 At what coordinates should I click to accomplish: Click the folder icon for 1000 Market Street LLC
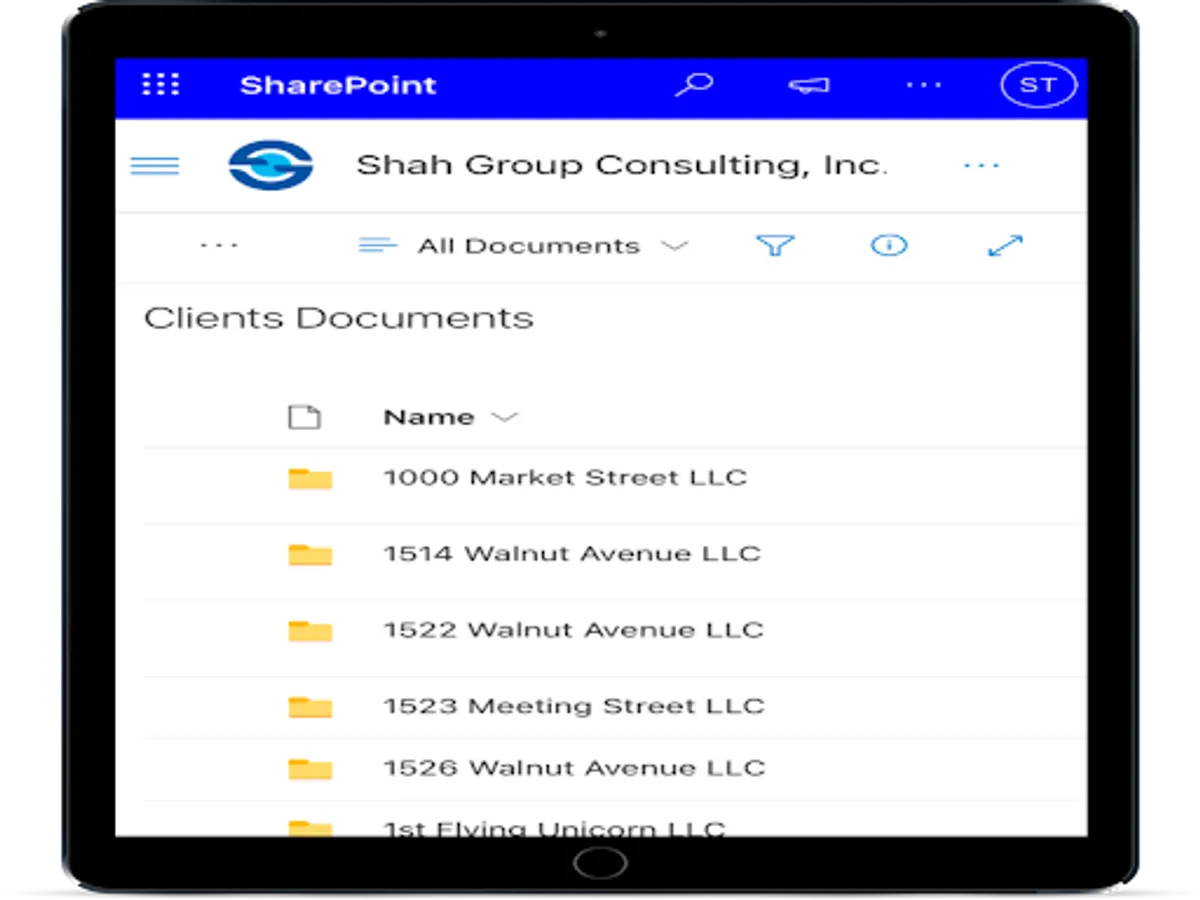click(x=310, y=478)
